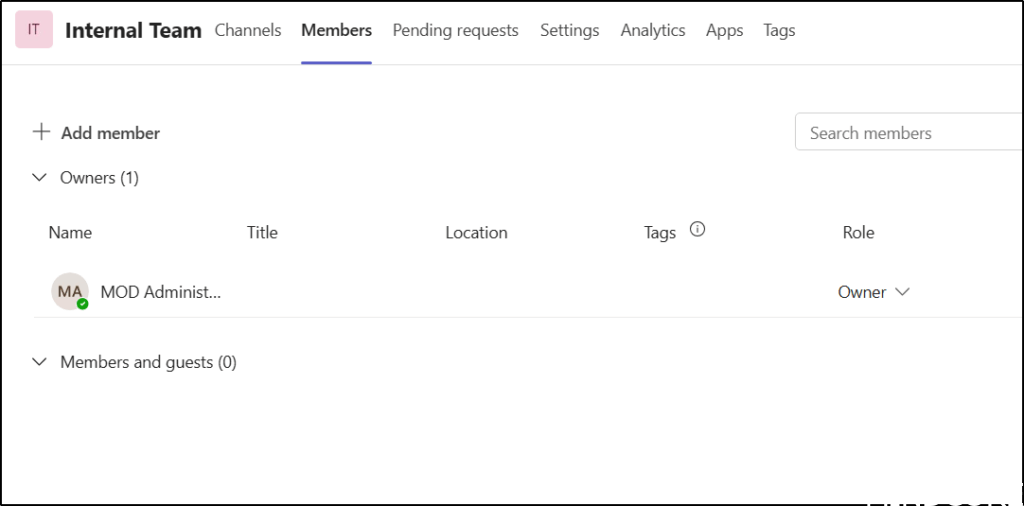Open the Pending requests tab
Image resolution: width=1024 pixels, height=506 pixels.
coord(455,30)
